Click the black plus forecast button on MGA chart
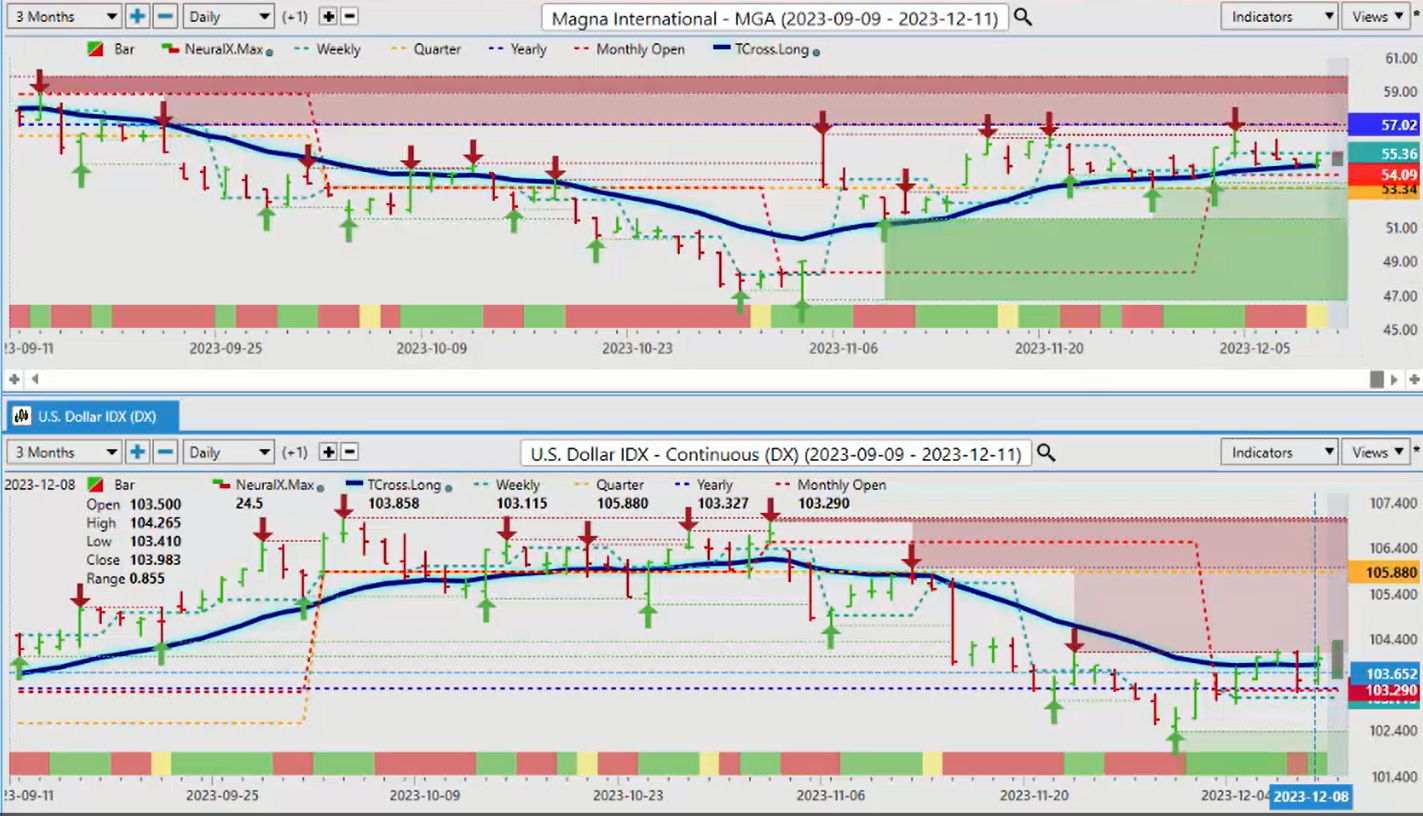 (328, 17)
